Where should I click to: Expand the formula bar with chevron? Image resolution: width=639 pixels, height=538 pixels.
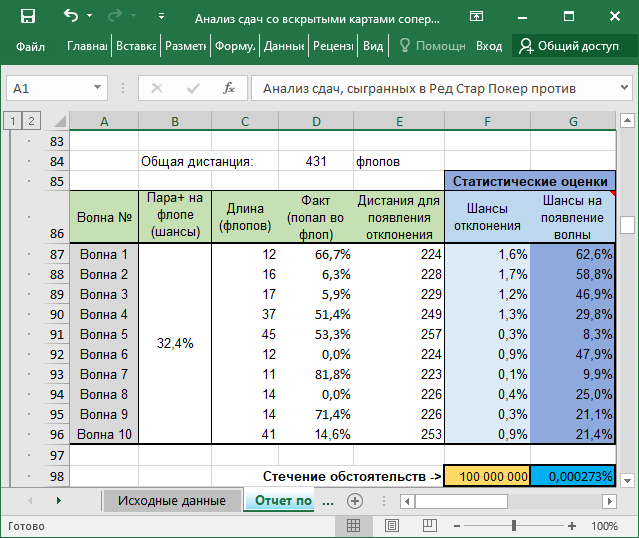tap(625, 88)
